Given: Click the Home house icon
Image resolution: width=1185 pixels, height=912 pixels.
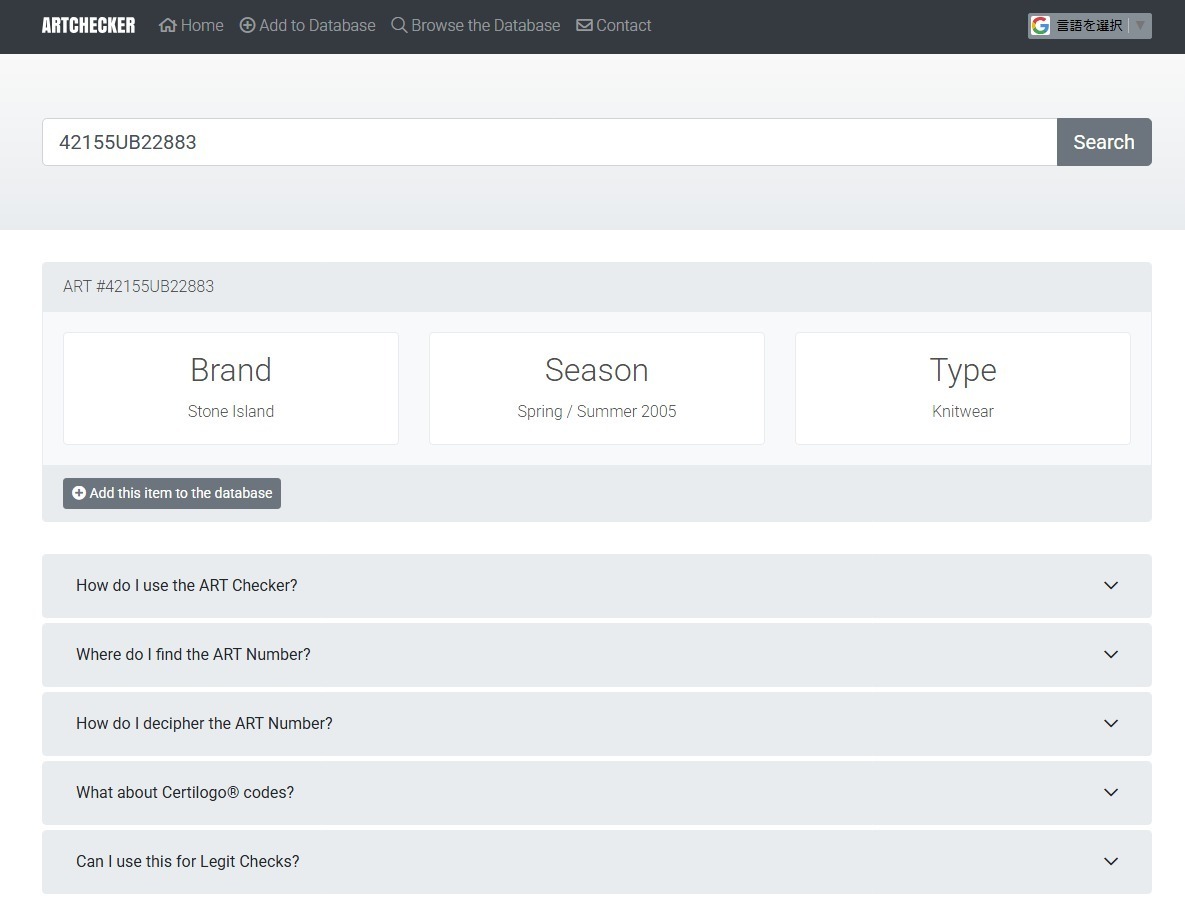Looking at the screenshot, I should tap(168, 26).
